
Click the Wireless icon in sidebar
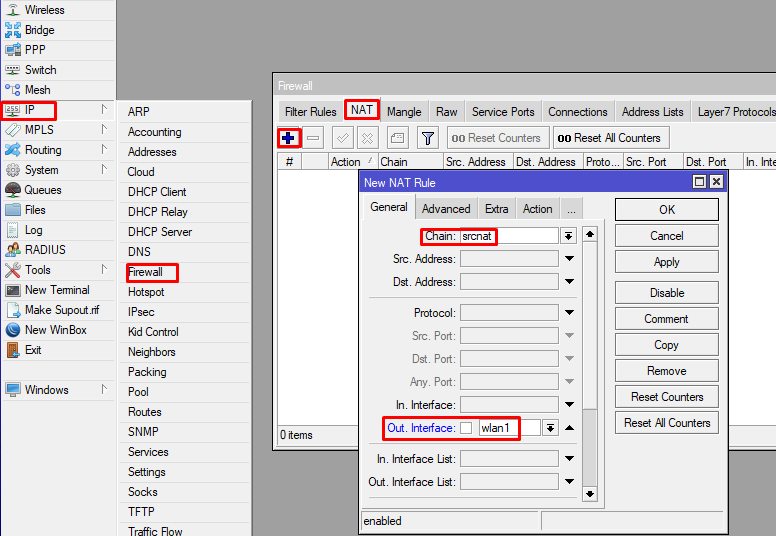13,10
